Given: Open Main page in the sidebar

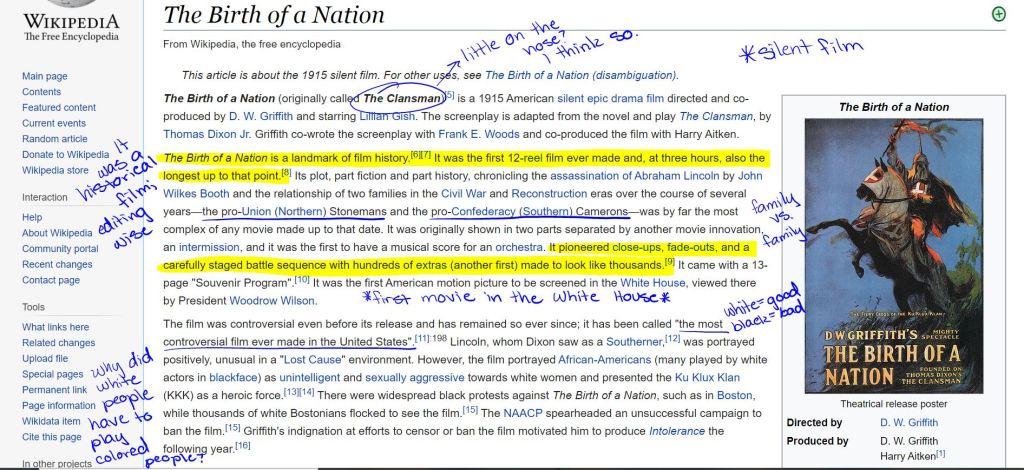Looking at the screenshot, I should click(45, 76).
